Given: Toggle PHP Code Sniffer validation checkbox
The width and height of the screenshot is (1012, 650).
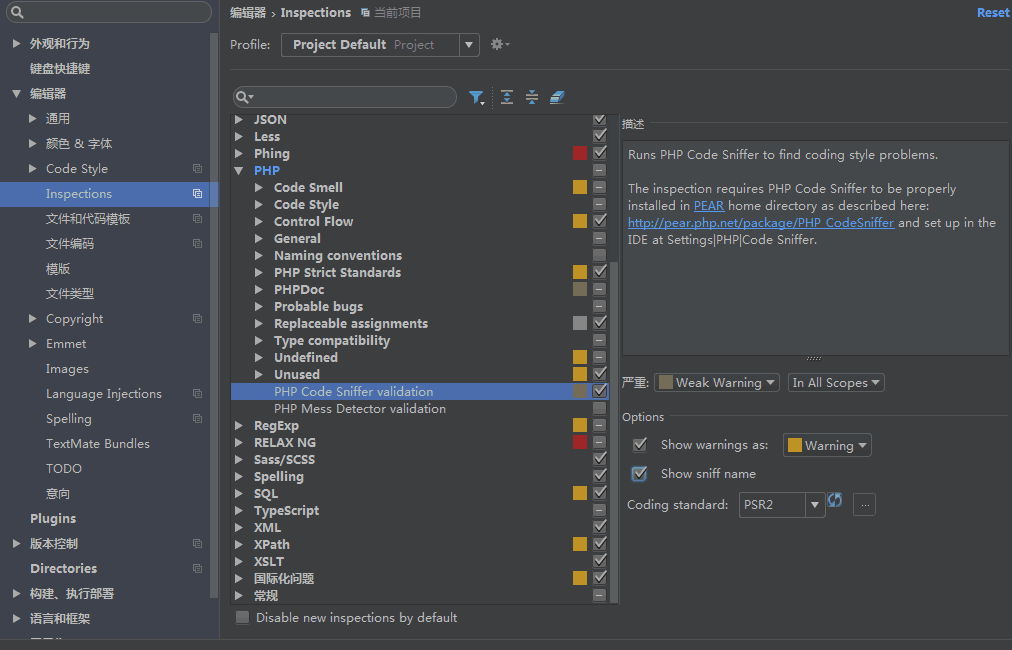Looking at the screenshot, I should click(600, 391).
